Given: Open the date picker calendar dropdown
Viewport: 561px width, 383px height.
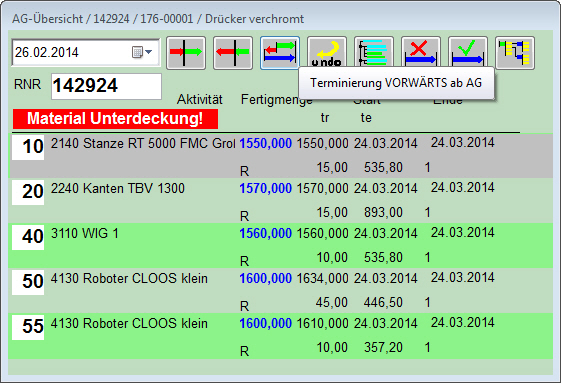Looking at the screenshot, I should (x=142, y=52).
